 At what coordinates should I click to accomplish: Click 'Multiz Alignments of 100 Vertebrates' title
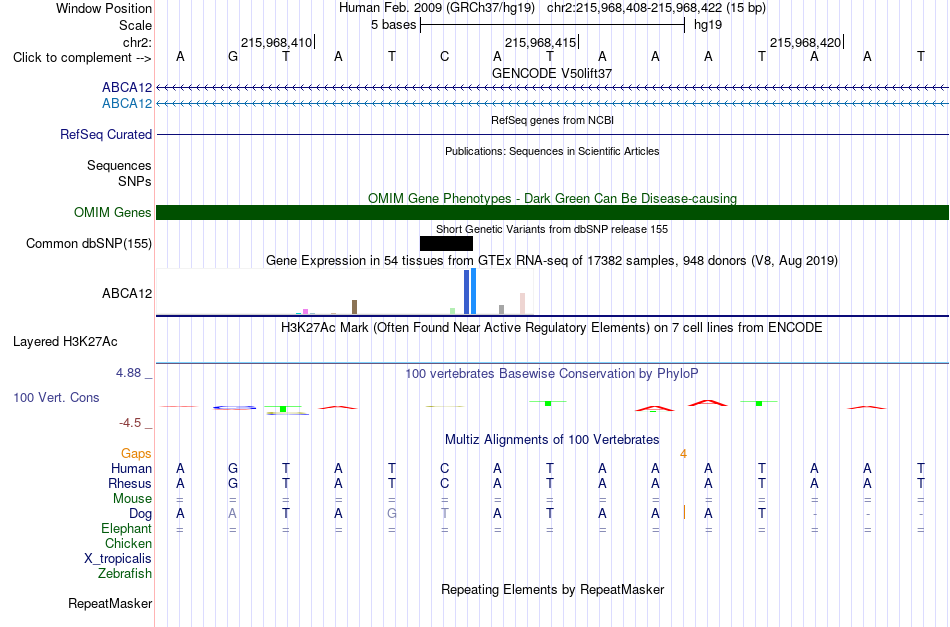552,439
